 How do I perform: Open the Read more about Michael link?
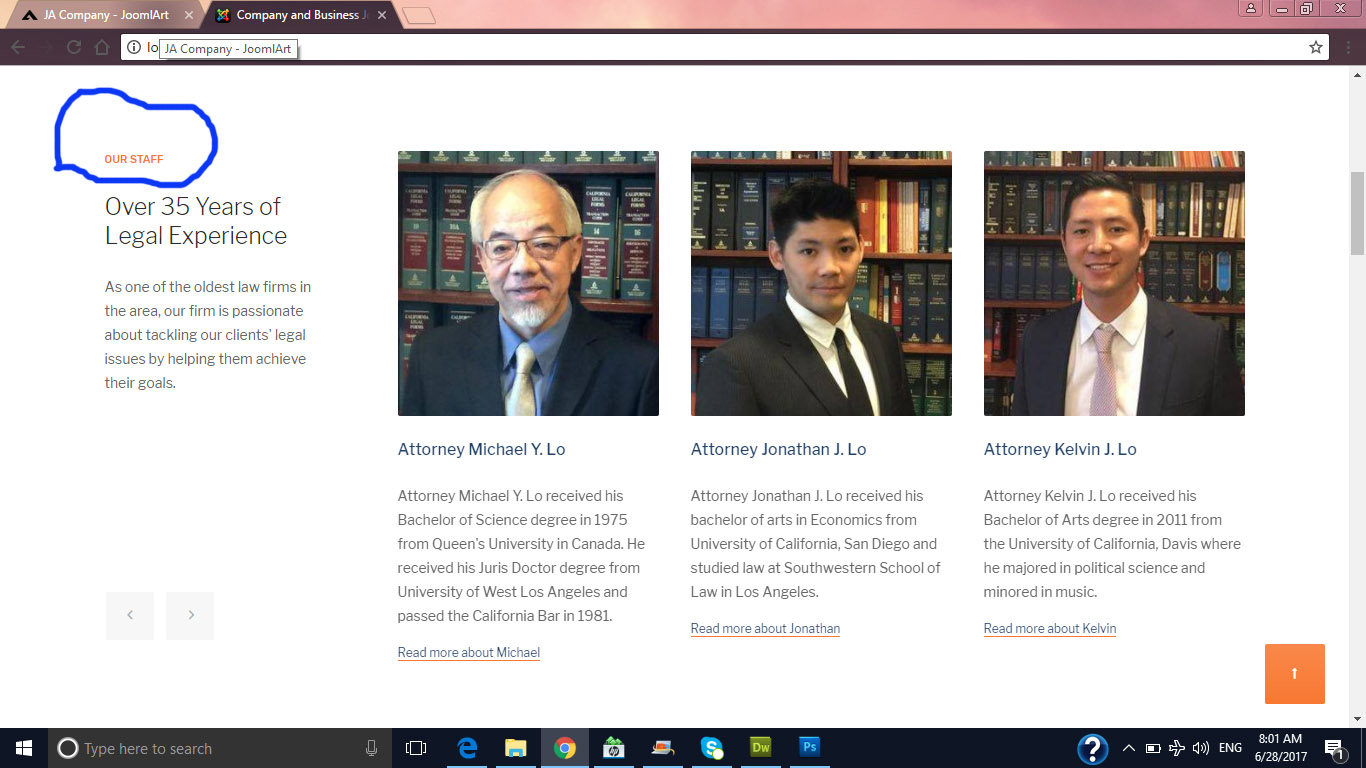pos(469,653)
